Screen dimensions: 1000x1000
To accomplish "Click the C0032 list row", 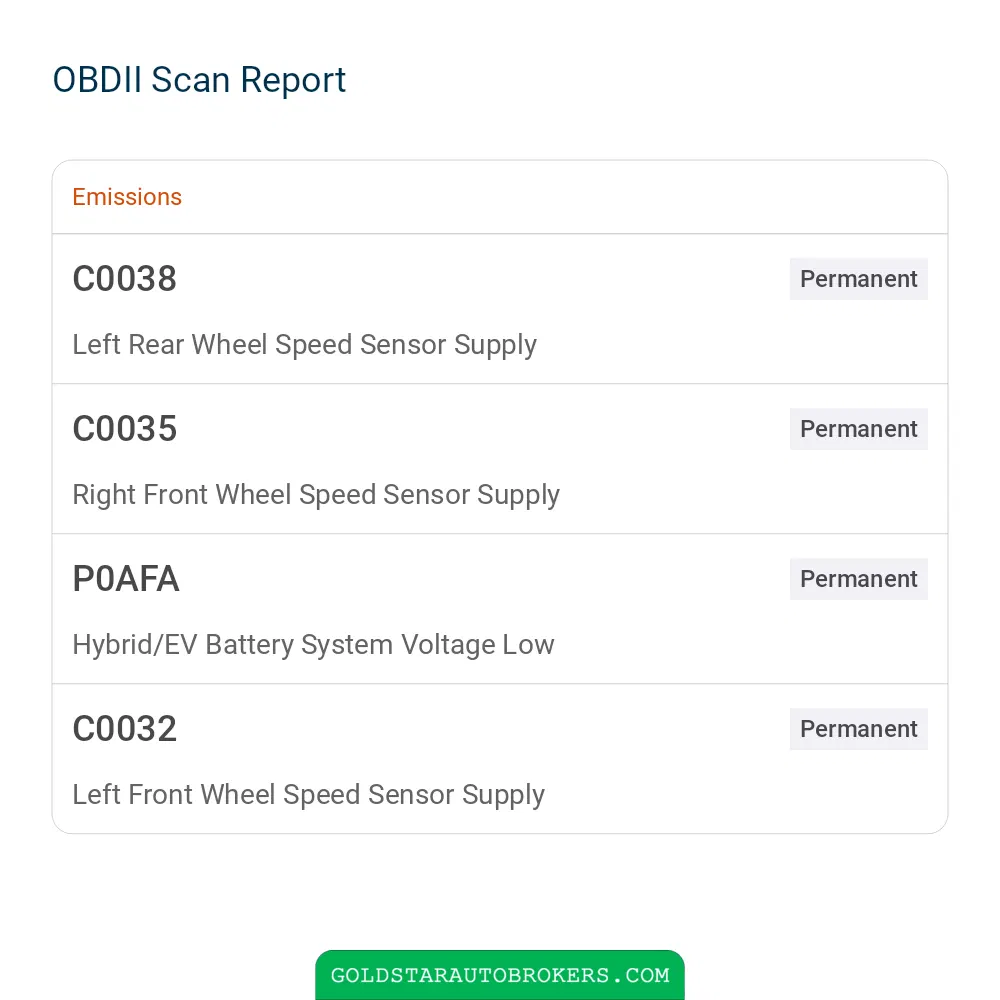I will (x=500, y=759).
